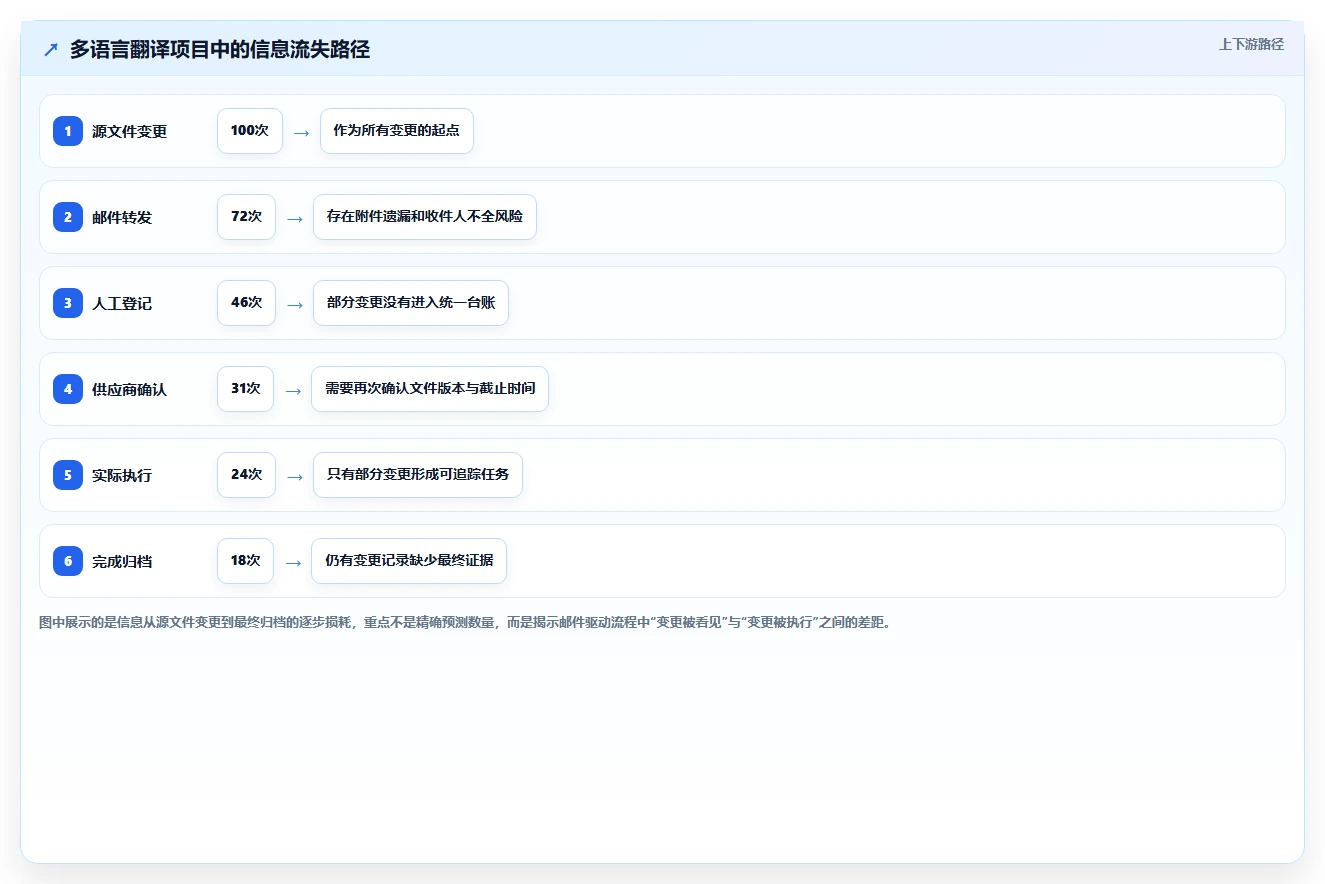
Task: Select the 源文件变更 stage label
Action: 129,131
